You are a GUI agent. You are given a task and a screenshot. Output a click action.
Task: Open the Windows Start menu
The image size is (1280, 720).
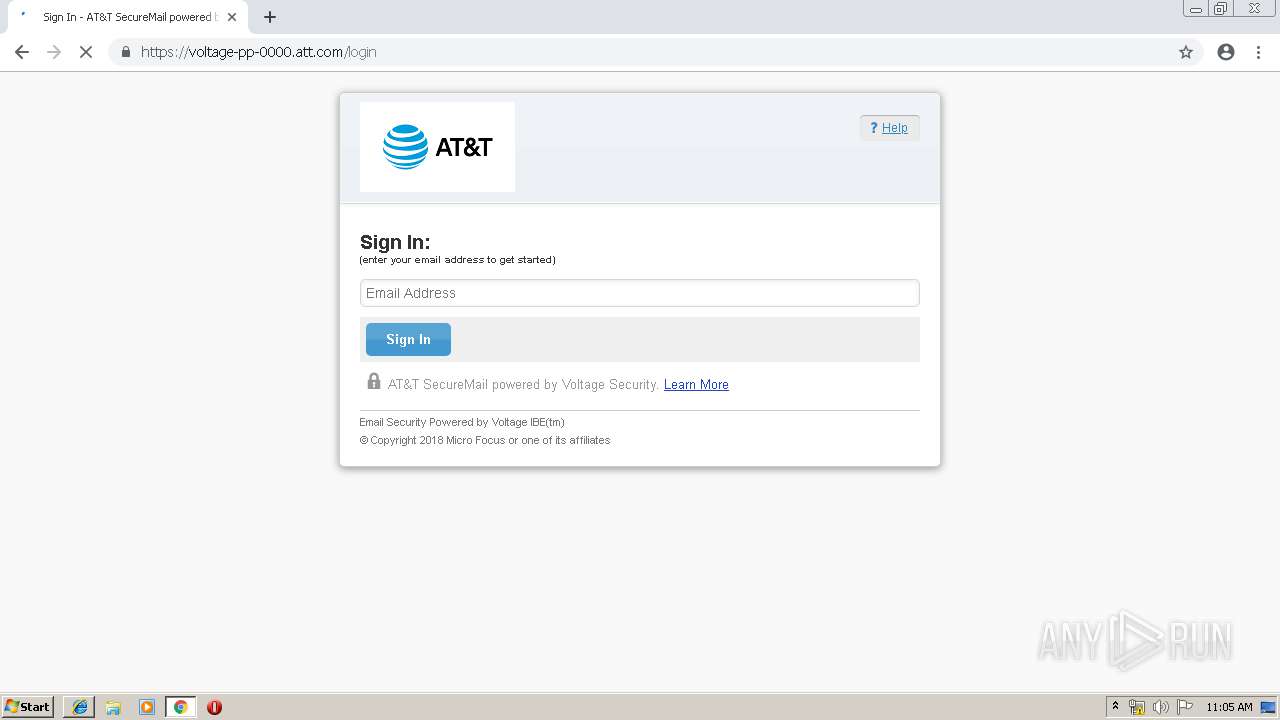(x=27, y=707)
